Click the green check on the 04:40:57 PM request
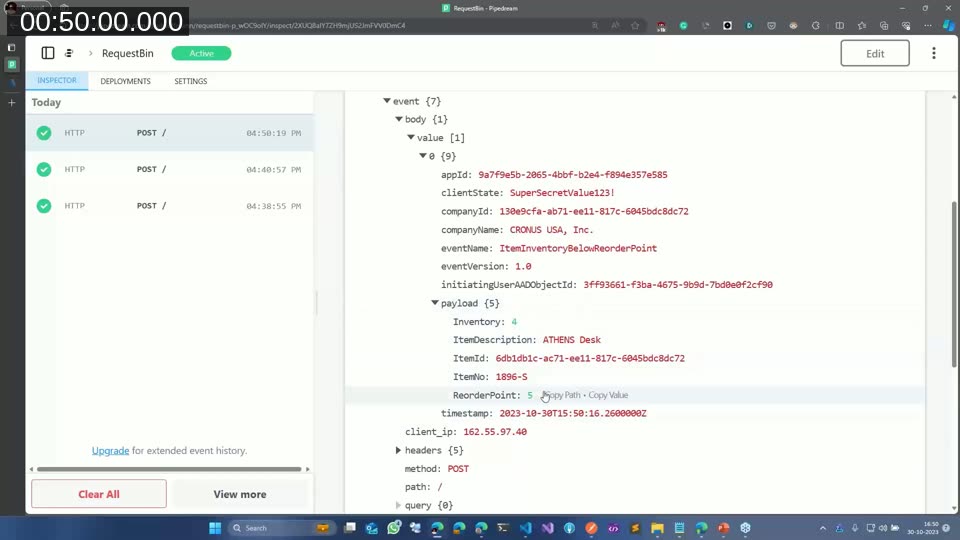The width and height of the screenshot is (960, 540). [43, 170]
